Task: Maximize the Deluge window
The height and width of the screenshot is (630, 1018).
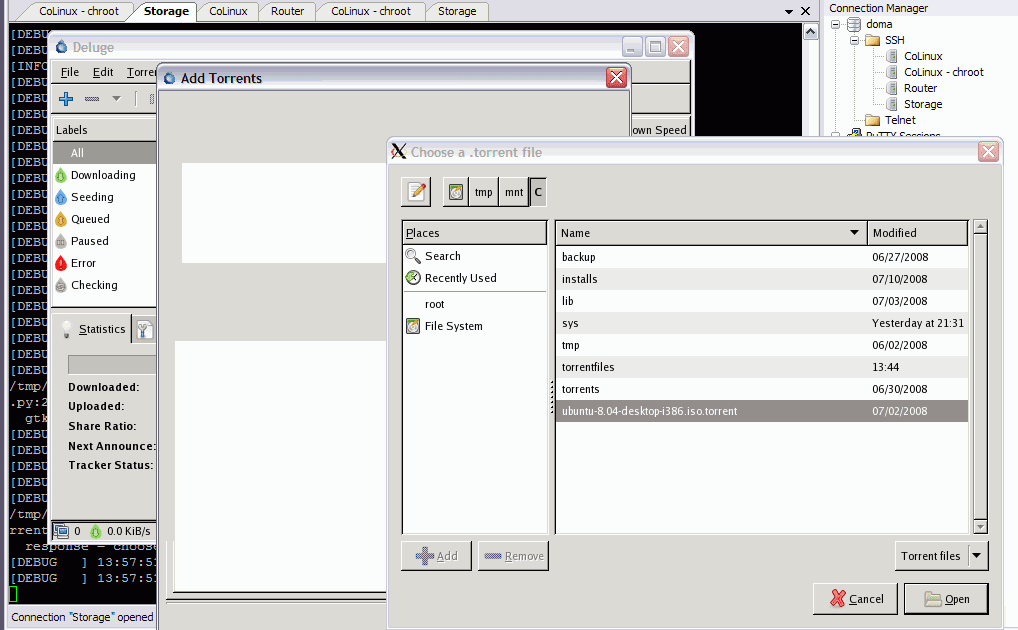Action: tap(655, 47)
